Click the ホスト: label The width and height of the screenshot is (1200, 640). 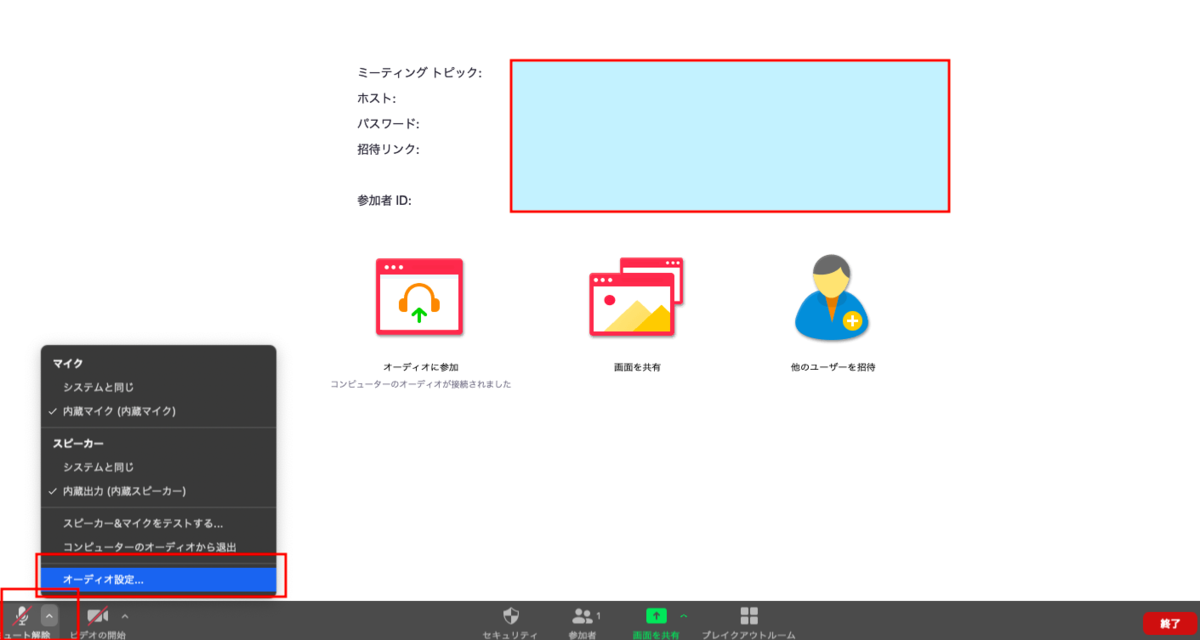pos(377,98)
